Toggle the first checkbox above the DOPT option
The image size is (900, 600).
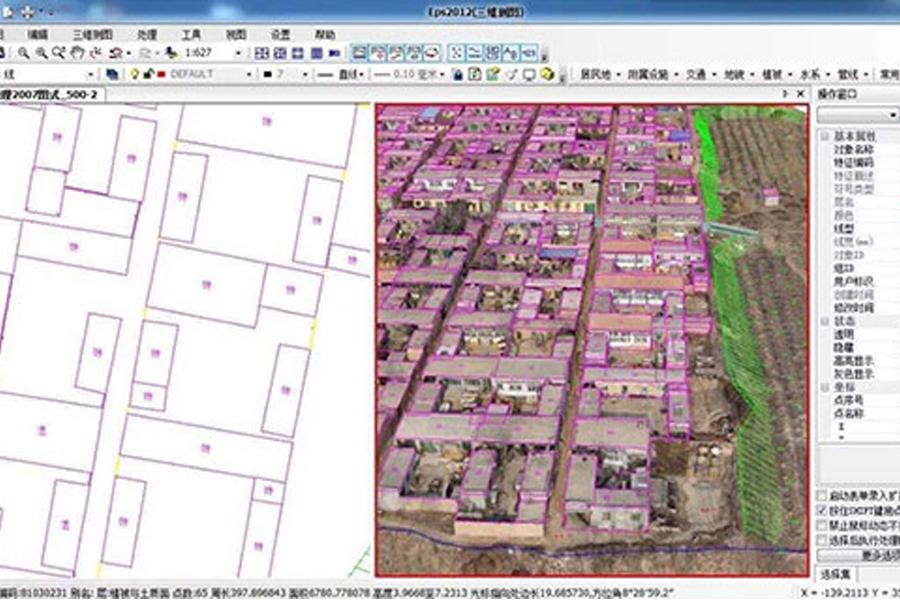pos(822,497)
